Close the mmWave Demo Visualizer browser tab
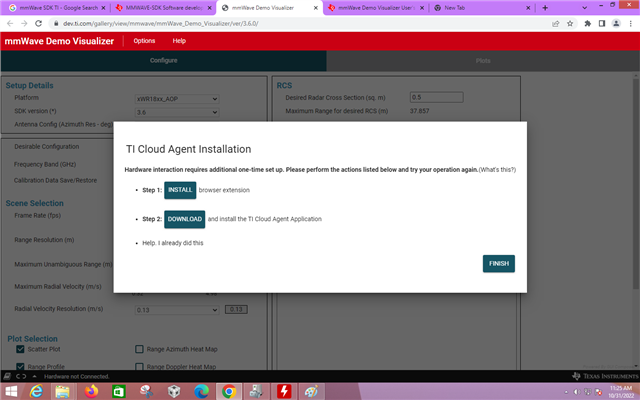640x400 pixels. pyautogui.click(x=316, y=8)
